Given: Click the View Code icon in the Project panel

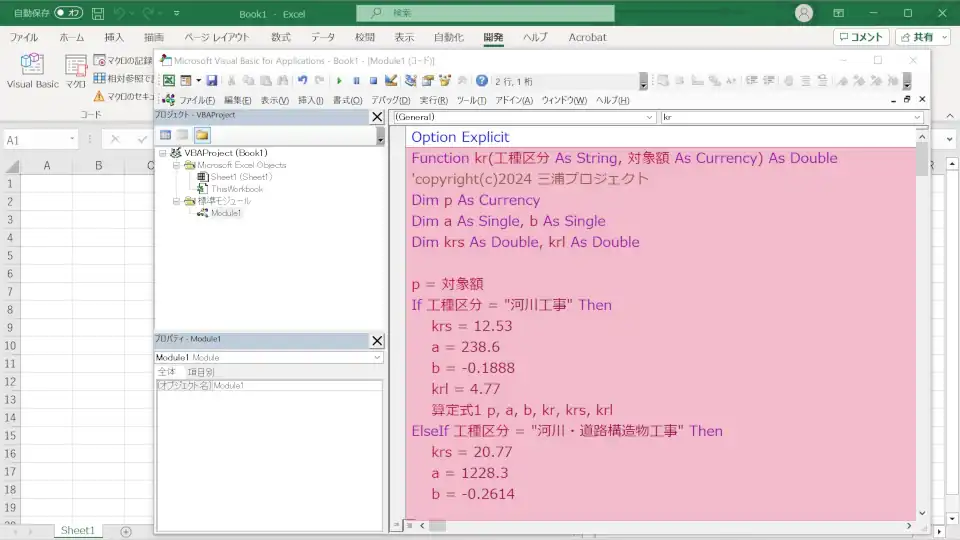Looking at the screenshot, I should [x=165, y=135].
